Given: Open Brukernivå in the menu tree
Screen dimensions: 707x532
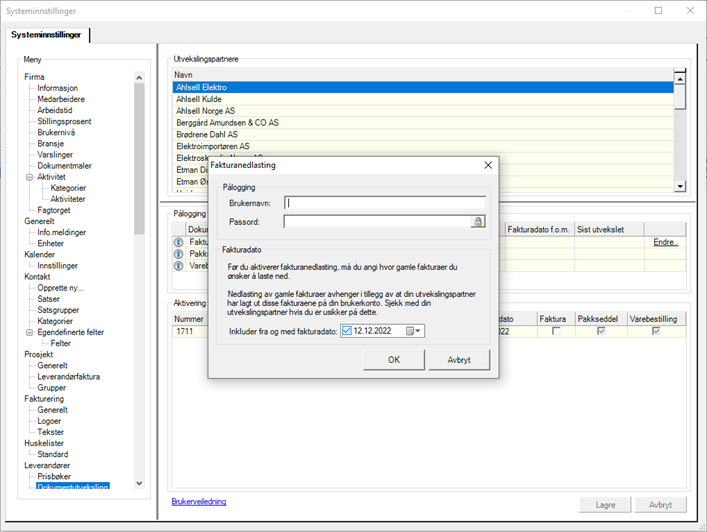Looking at the screenshot, I should click(x=56, y=133).
